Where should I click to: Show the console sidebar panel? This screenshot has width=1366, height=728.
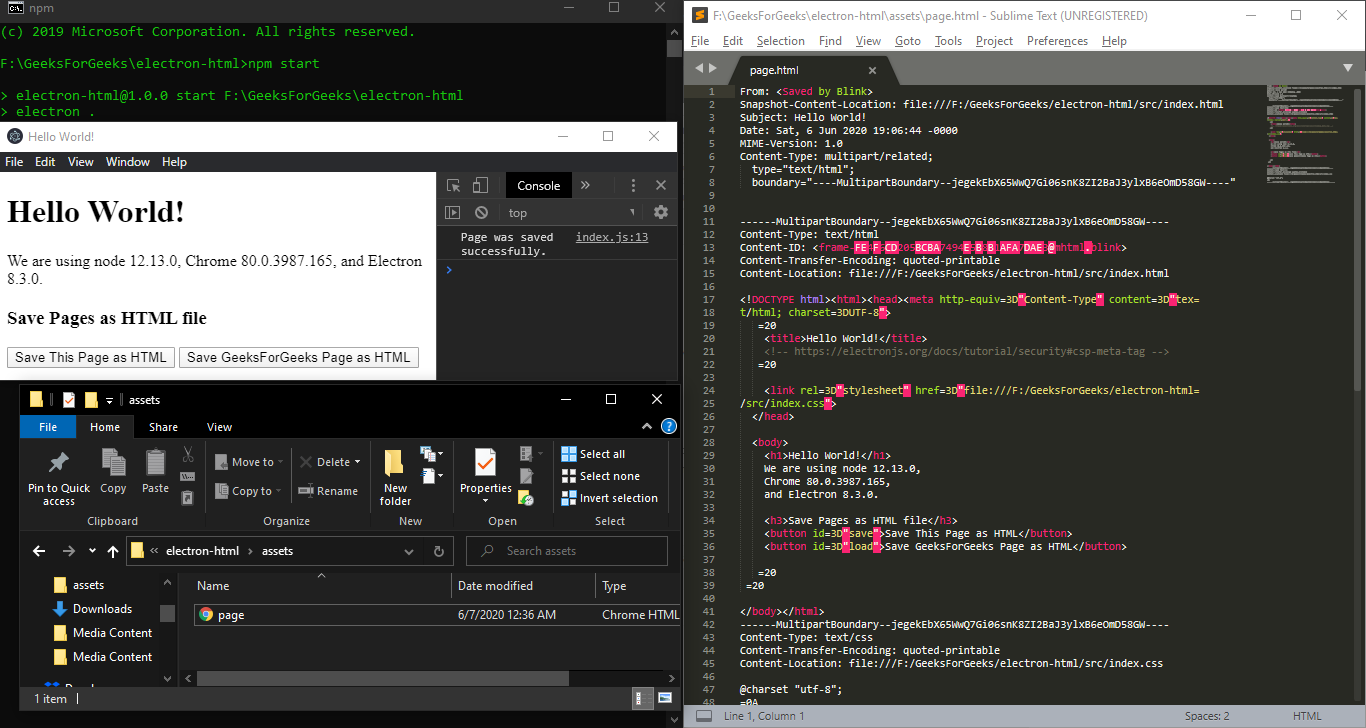pos(453,213)
